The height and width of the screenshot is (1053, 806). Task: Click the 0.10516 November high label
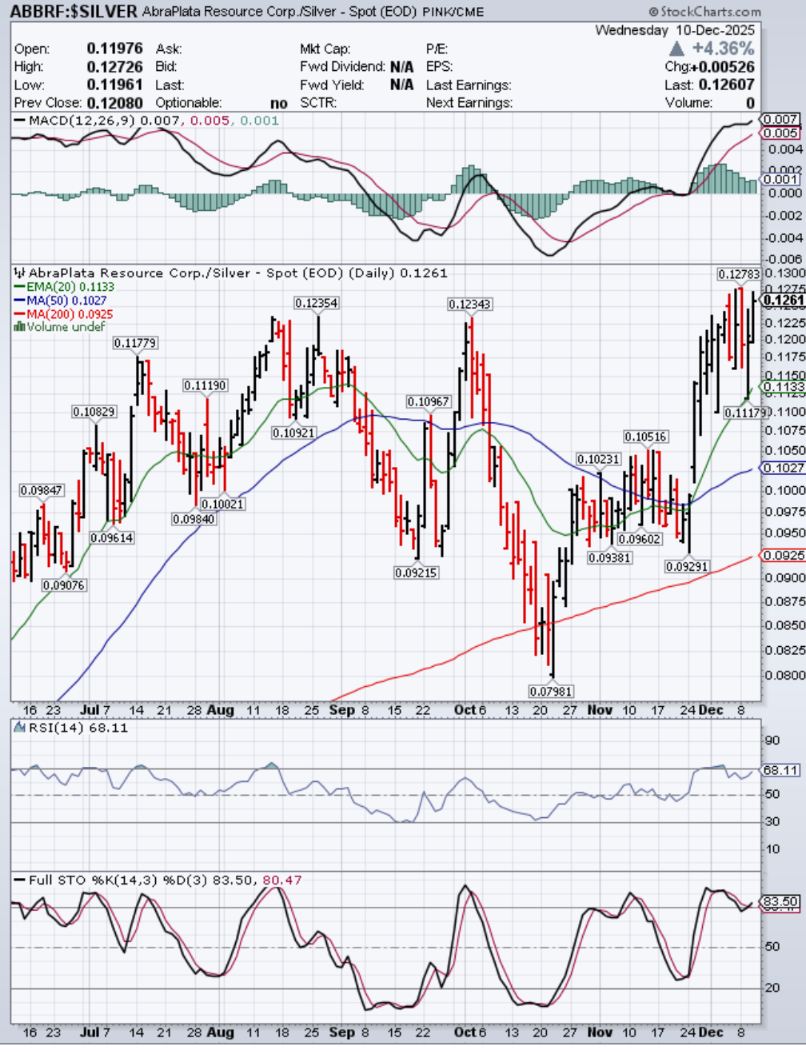pos(645,437)
